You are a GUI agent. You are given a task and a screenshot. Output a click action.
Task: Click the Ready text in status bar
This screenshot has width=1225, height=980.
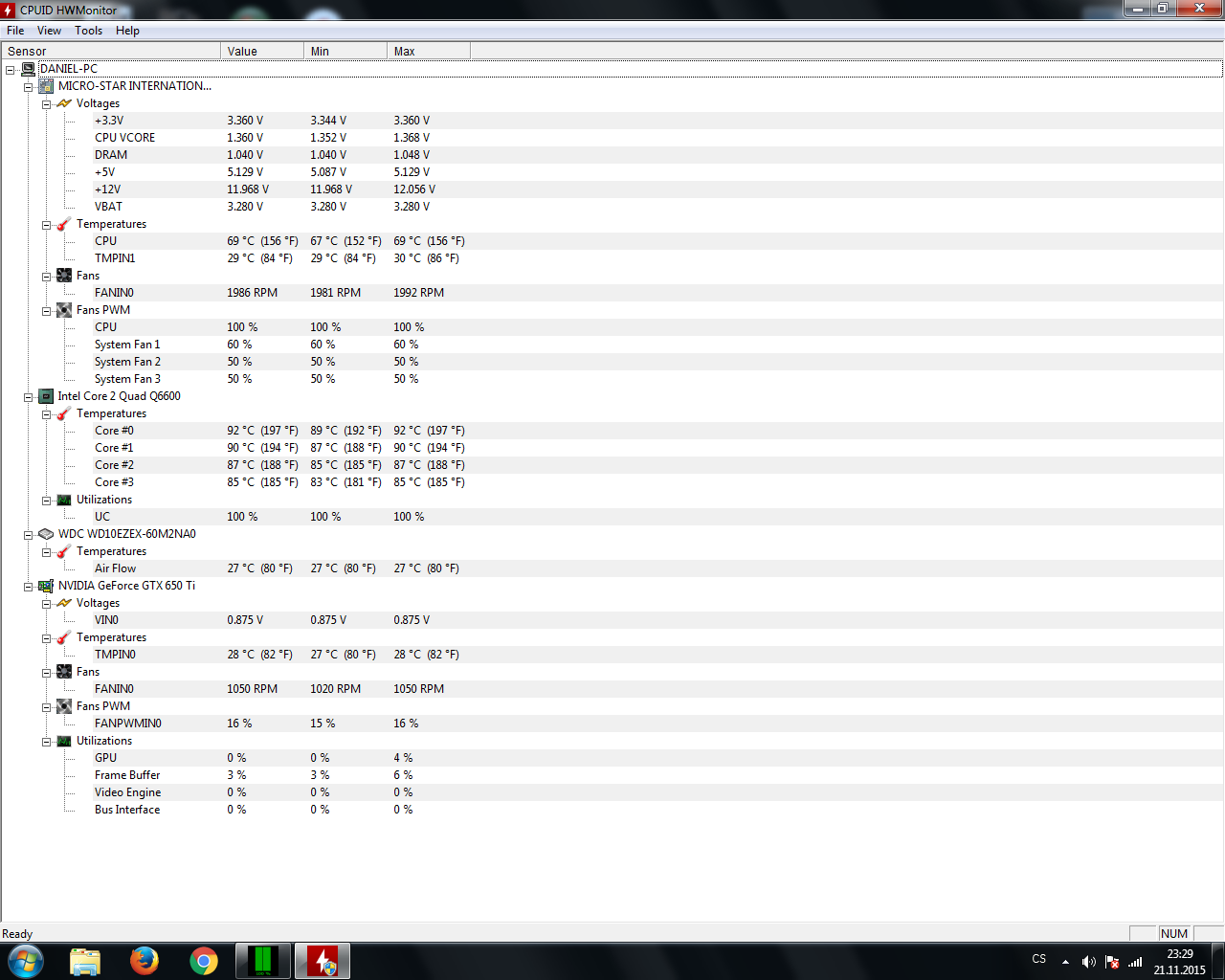17,934
